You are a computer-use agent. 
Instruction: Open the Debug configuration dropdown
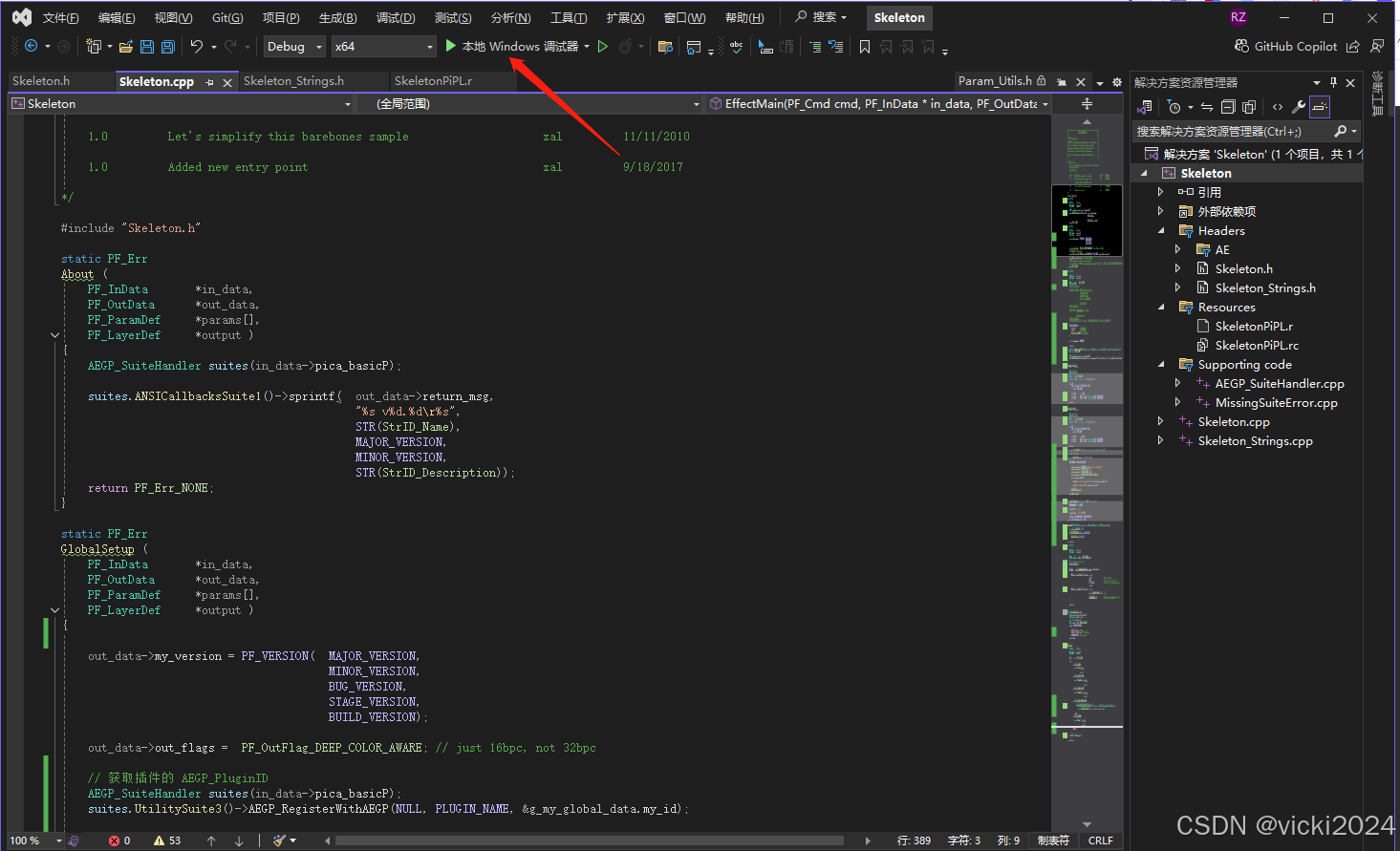pyautogui.click(x=295, y=46)
